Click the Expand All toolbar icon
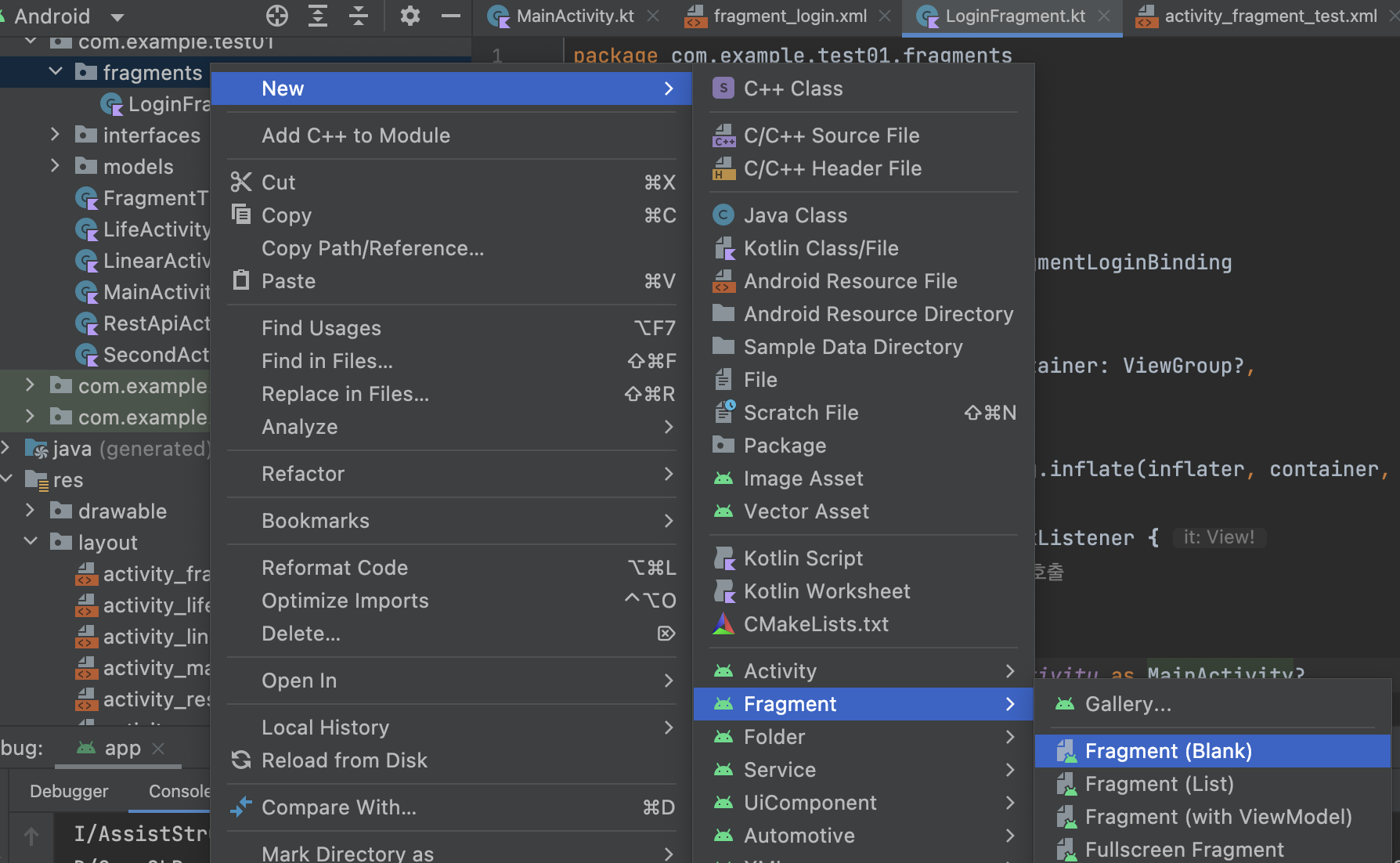 (x=318, y=16)
